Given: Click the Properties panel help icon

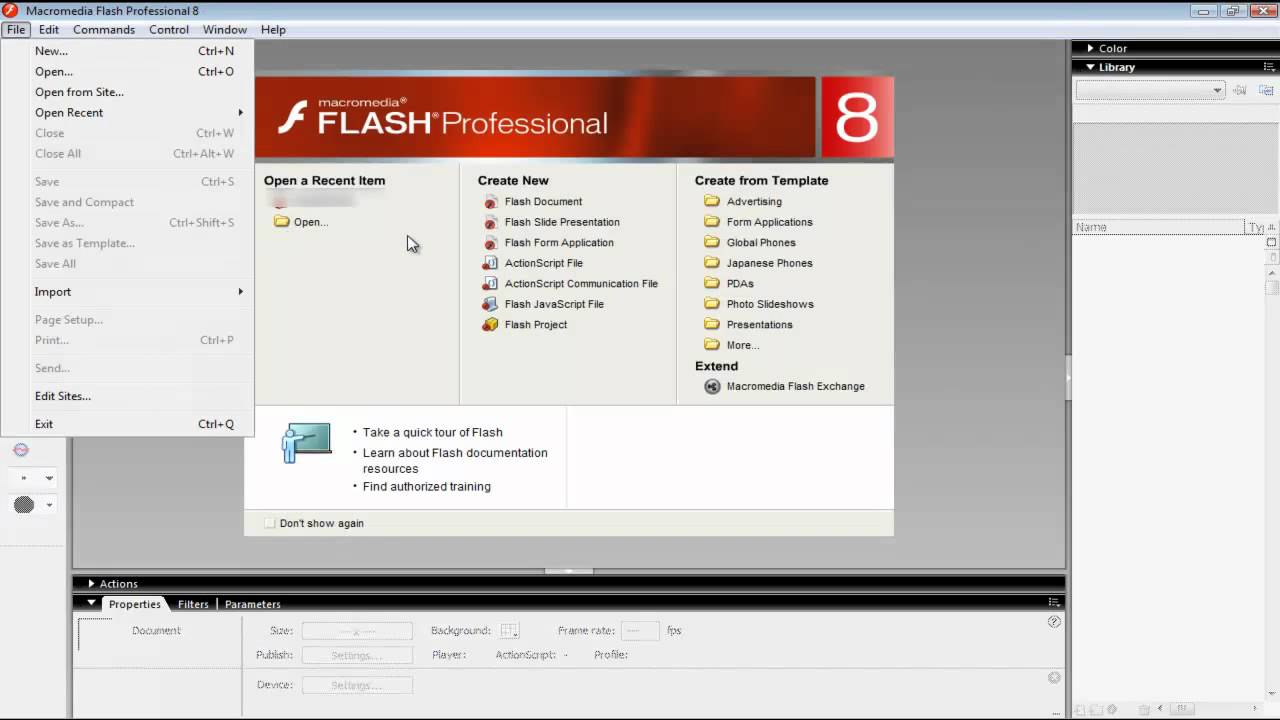Looking at the screenshot, I should click(x=1054, y=622).
